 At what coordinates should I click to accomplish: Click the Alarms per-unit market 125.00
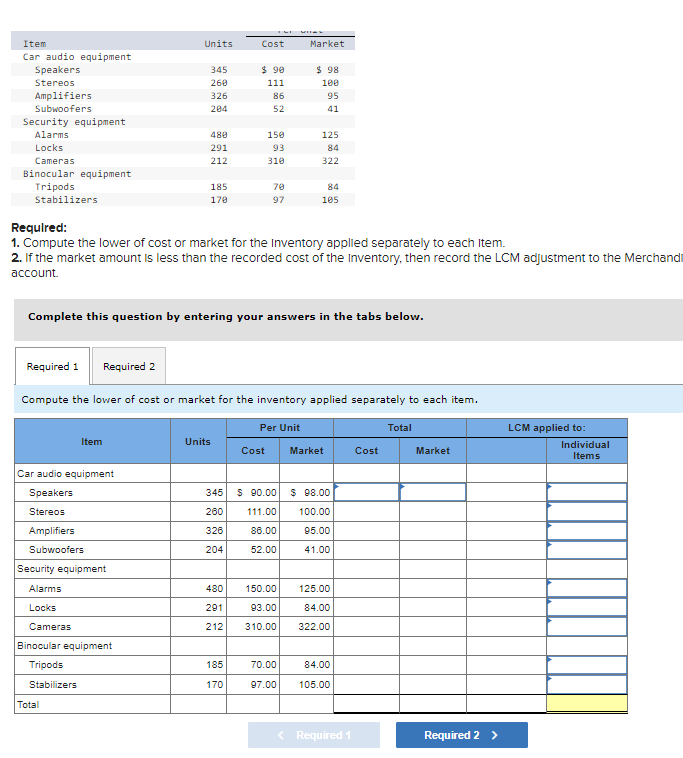(314, 588)
